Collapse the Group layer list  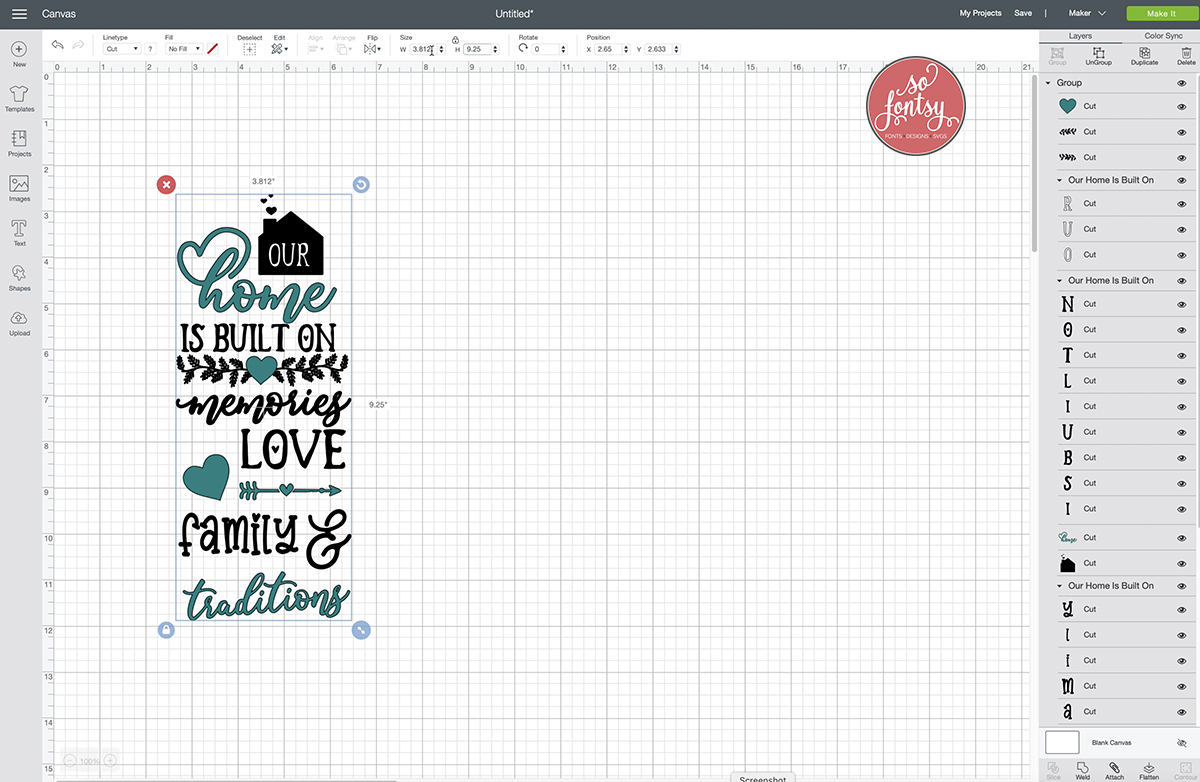coord(1047,82)
